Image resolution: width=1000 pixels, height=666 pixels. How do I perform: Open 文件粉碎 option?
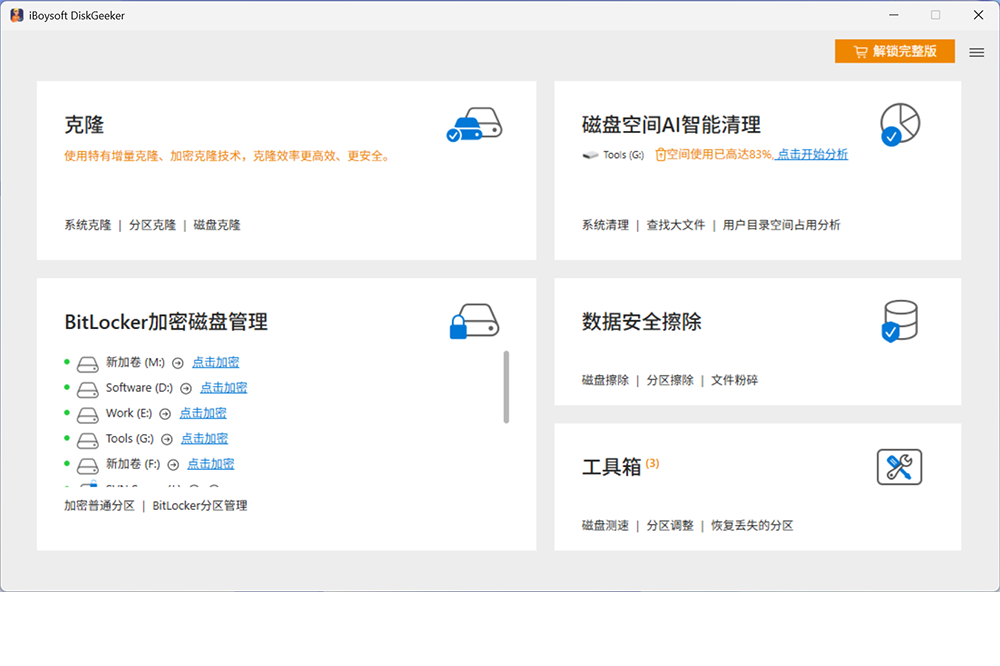[734, 381]
